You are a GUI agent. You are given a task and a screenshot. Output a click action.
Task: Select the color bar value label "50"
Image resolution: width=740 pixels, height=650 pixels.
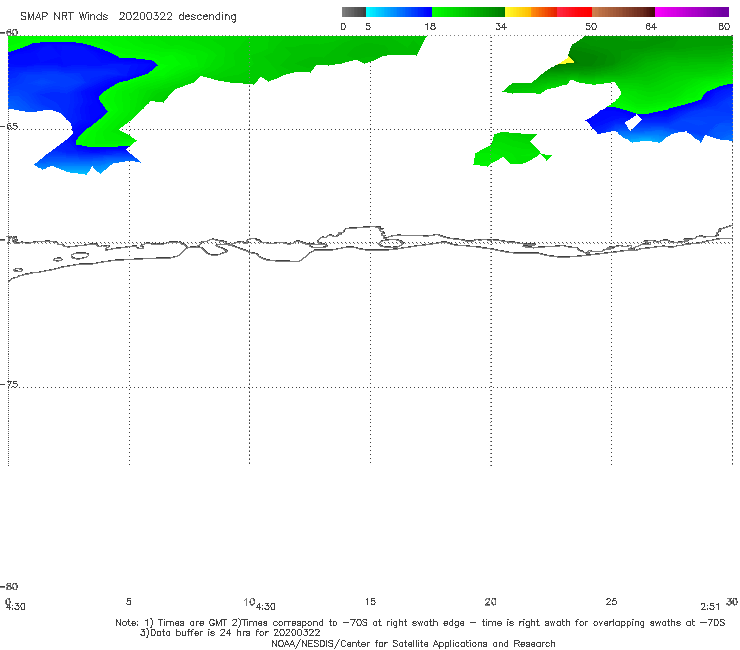(591, 27)
